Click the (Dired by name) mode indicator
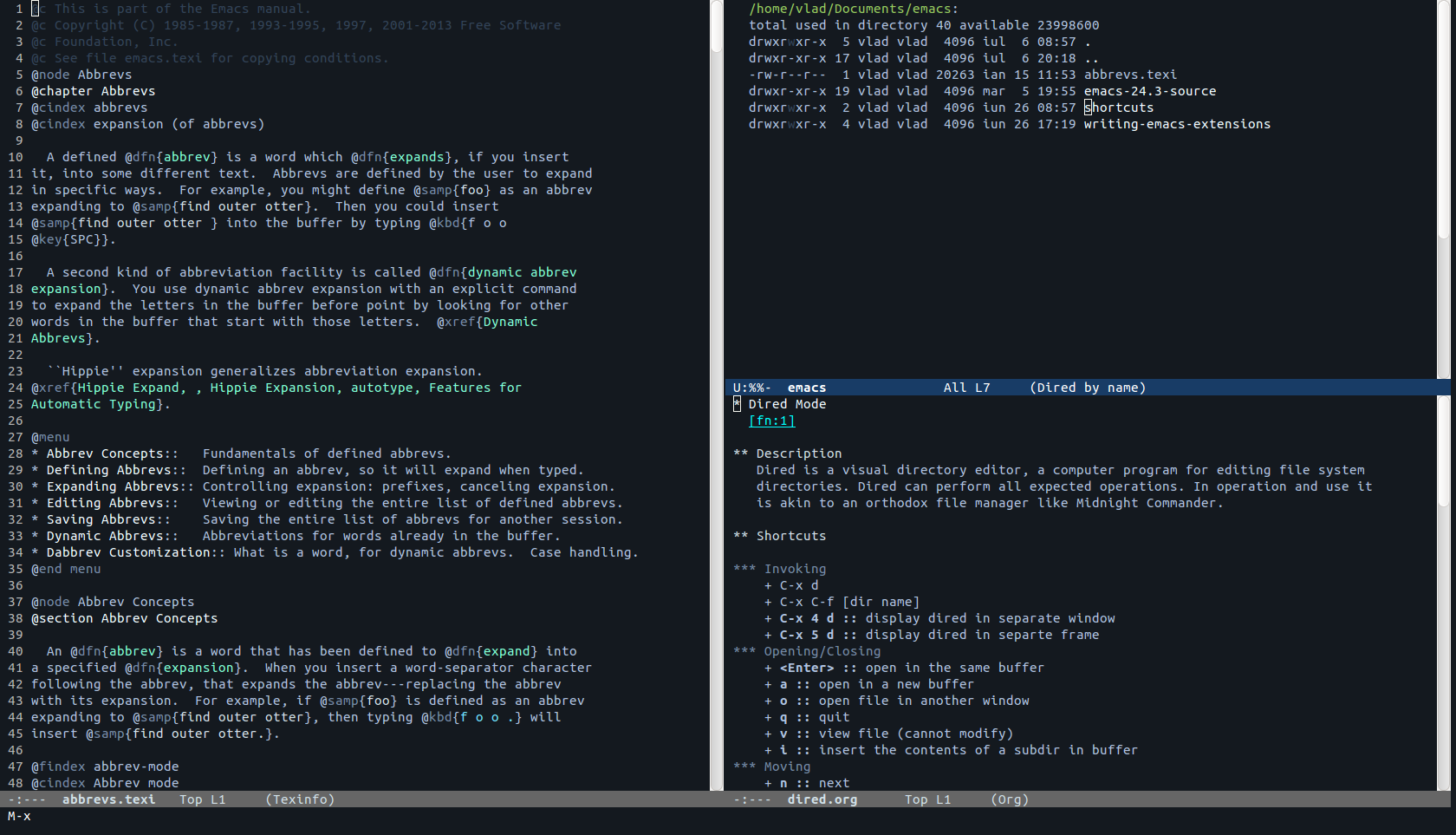 [x=1088, y=388]
